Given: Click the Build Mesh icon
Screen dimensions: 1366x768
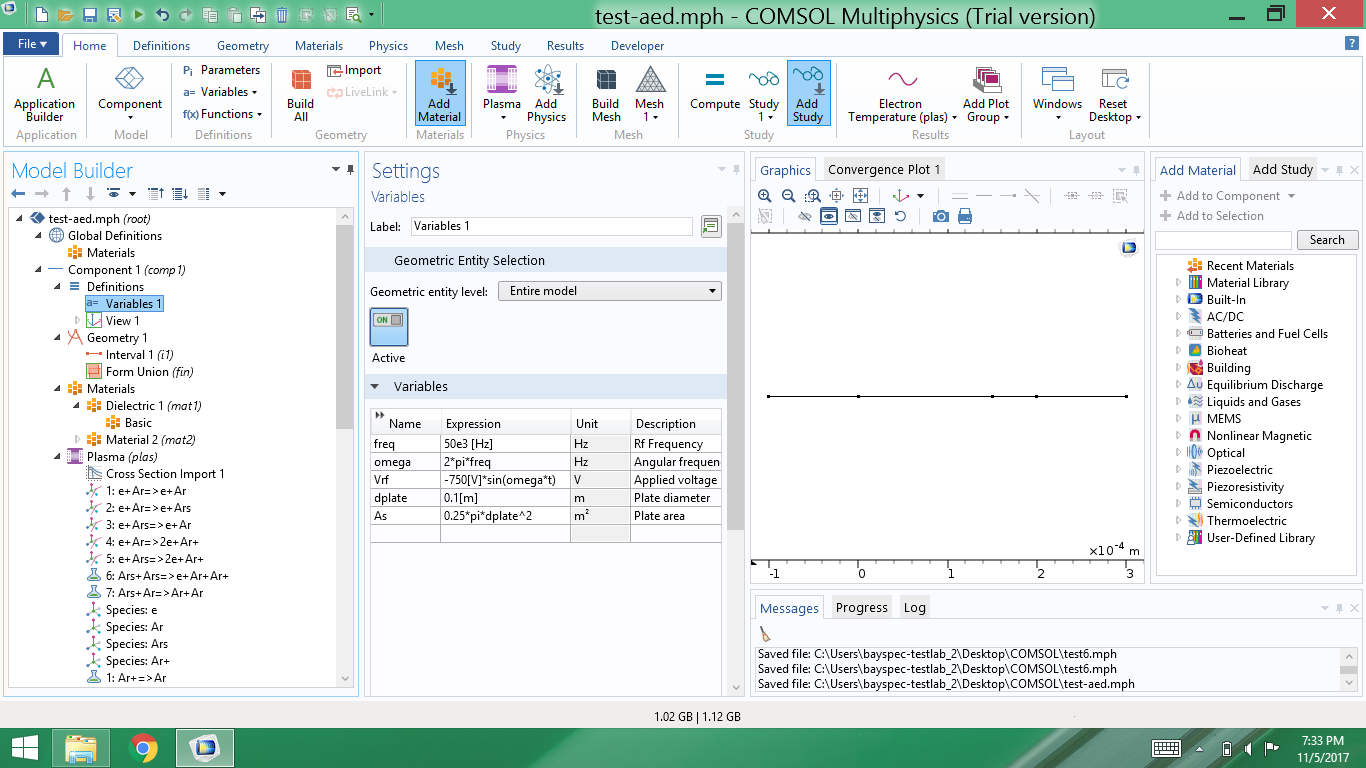Looking at the screenshot, I should tap(606, 95).
